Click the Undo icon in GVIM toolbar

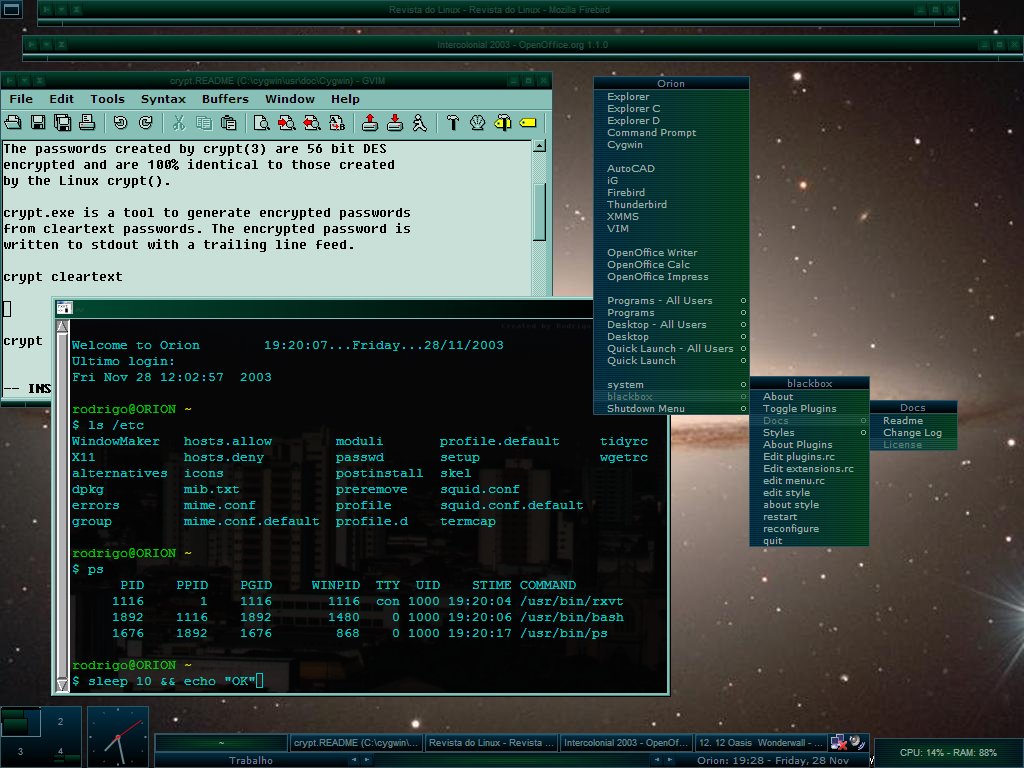pos(120,123)
